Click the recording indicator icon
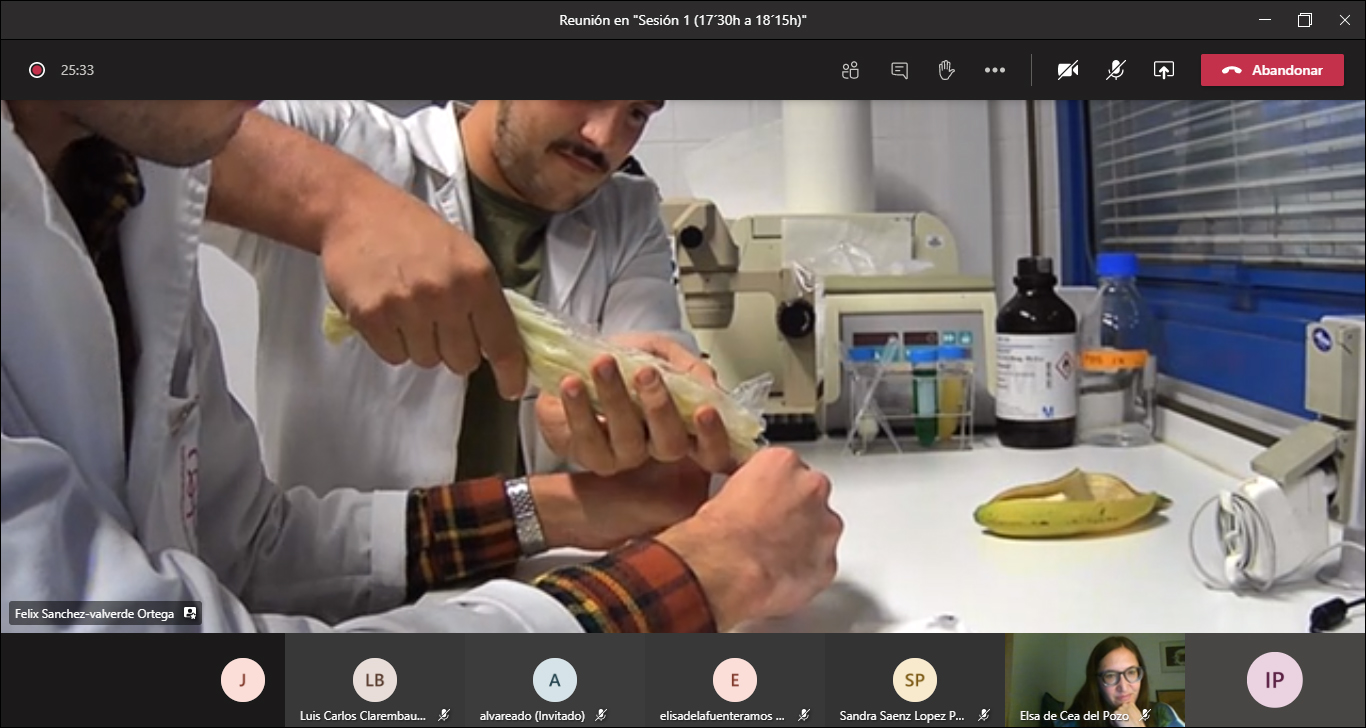Image resolution: width=1366 pixels, height=728 pixels. pyautogui.click(x=37, y=70)
